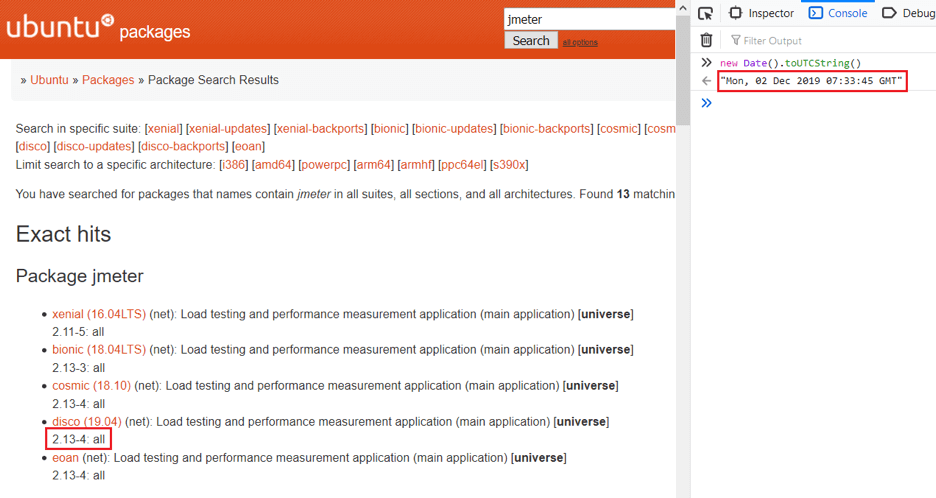Limit search to cosmic suite
This screenshot has width=936, height=498.
tap(618, 129)
